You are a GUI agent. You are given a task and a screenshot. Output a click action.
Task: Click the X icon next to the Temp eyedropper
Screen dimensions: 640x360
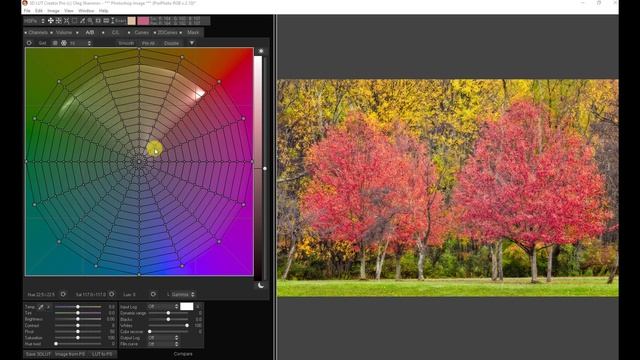click(x=48, y=307)
